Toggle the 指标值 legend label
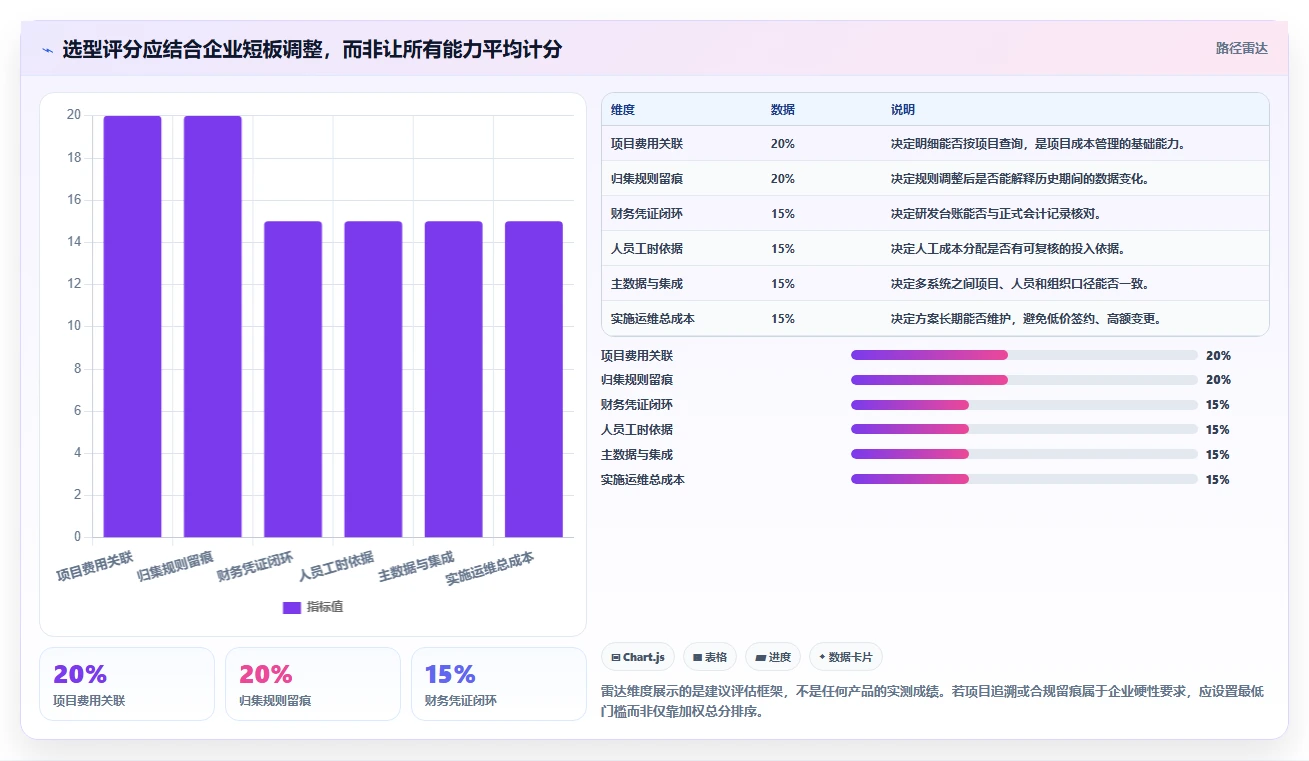The height and width of the screenshot is (761, 1309). 325,607
